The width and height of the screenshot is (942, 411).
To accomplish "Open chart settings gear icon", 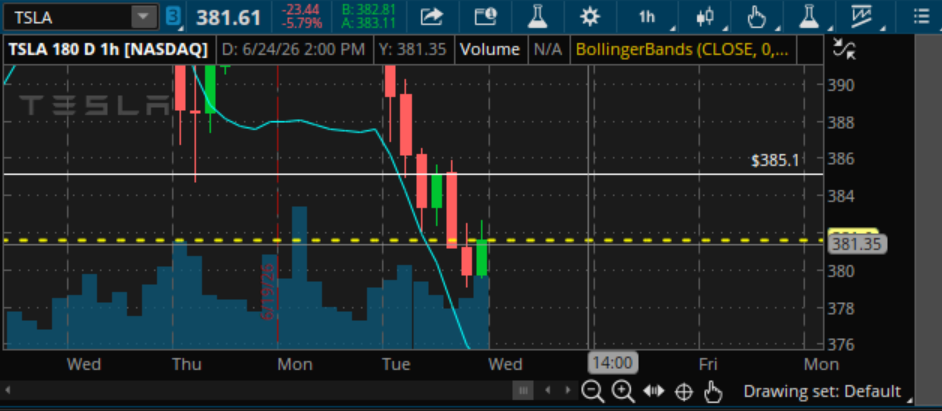I will point(590,17).
